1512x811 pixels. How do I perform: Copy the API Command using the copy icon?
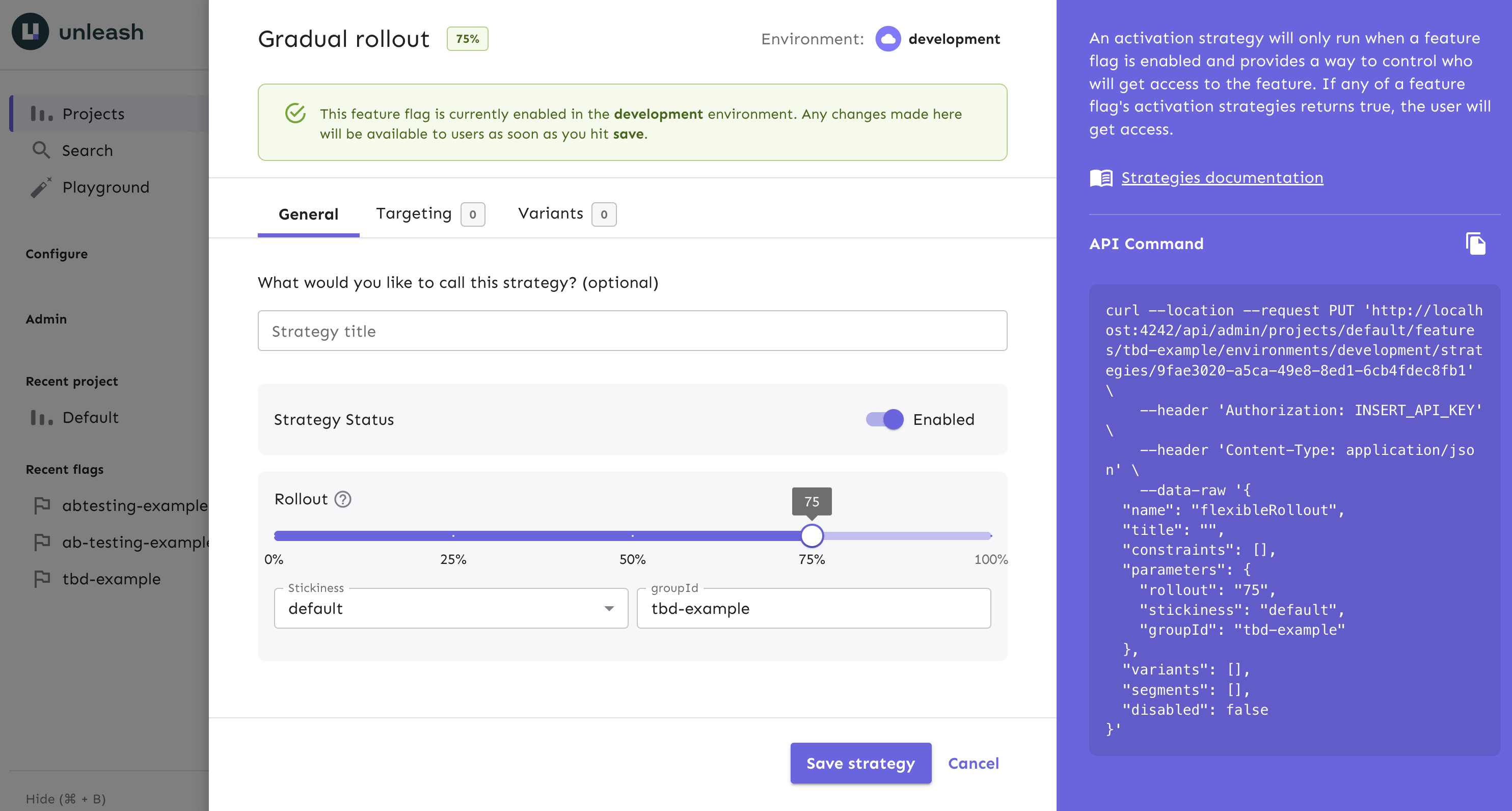coord(1477,244)
